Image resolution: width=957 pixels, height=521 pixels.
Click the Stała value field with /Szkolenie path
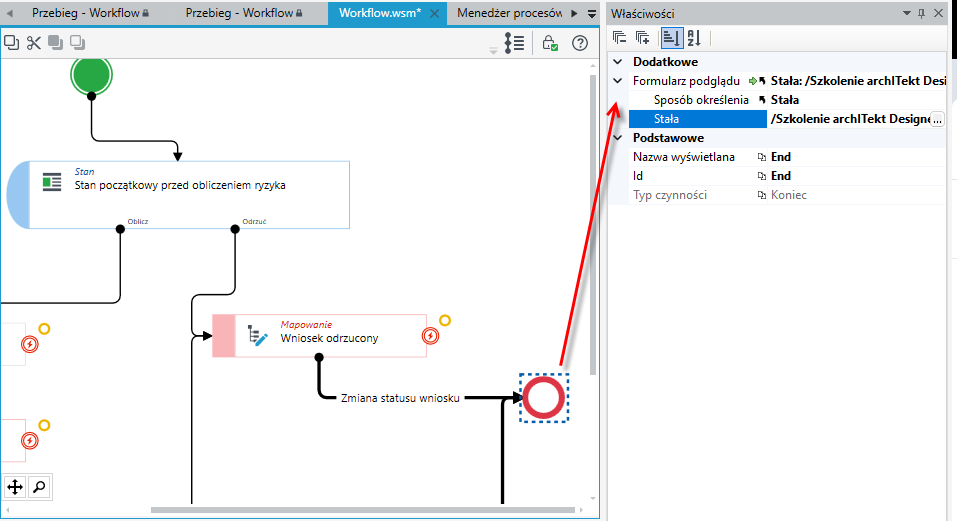[849, 119]
